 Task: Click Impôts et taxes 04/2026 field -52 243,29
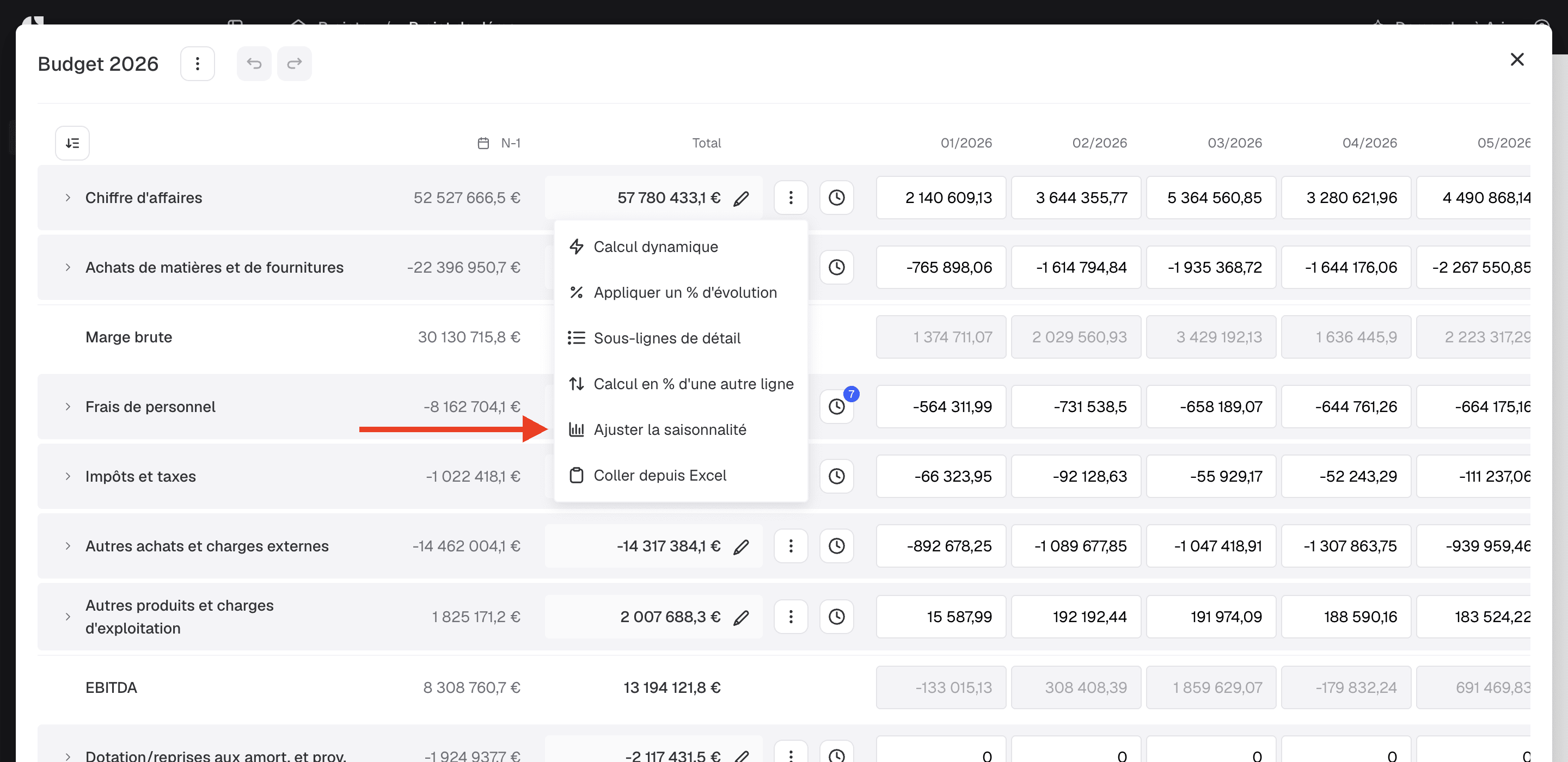click(x=1346, y=476)
